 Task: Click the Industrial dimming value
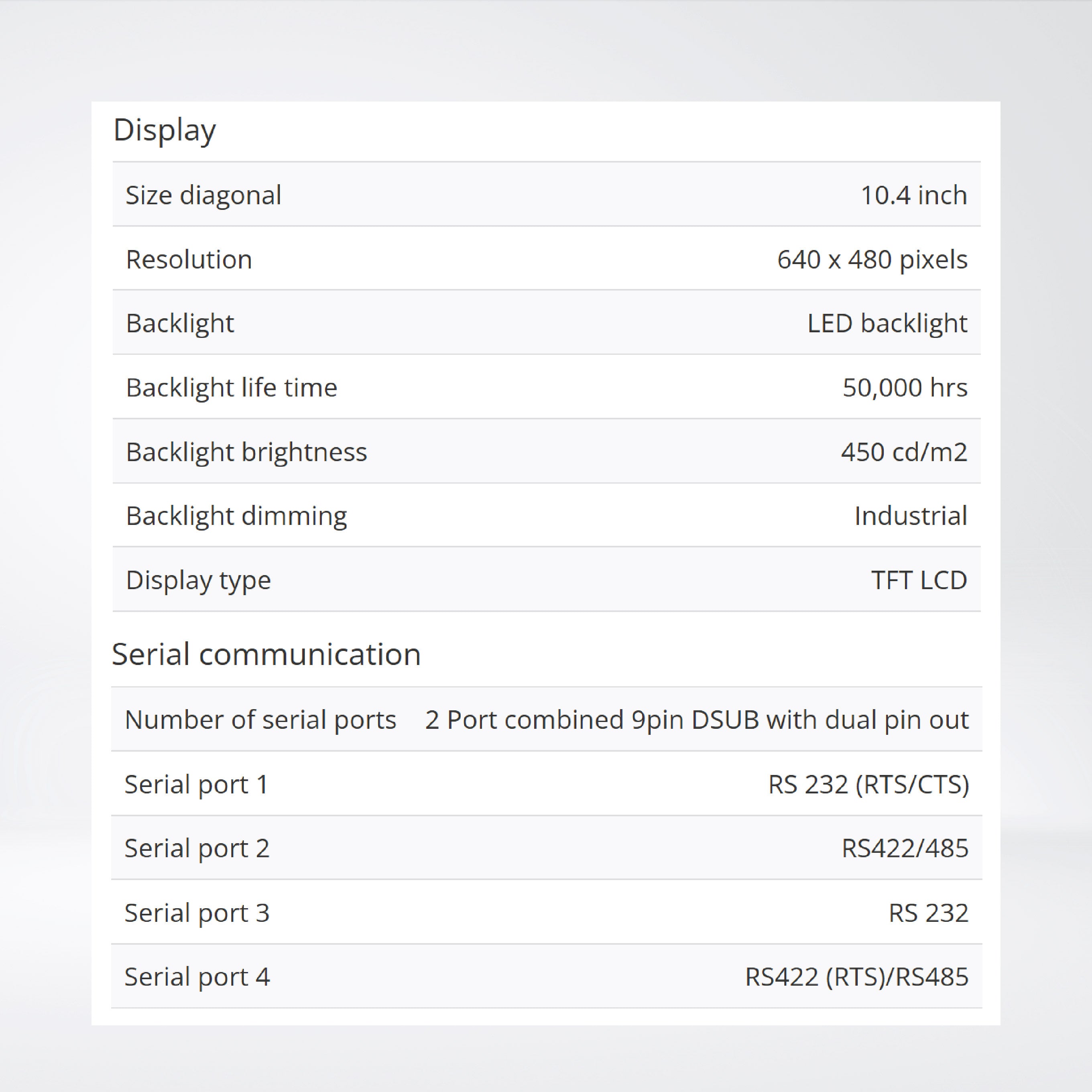coord(910,516)
